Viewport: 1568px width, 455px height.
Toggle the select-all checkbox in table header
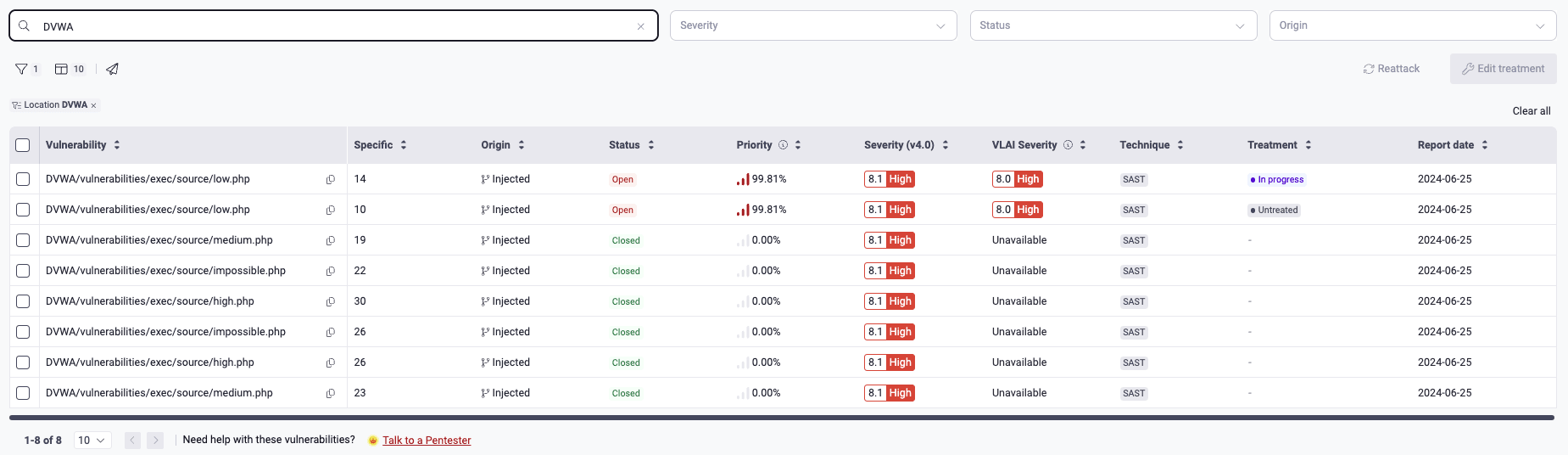[x=23, y=145]
